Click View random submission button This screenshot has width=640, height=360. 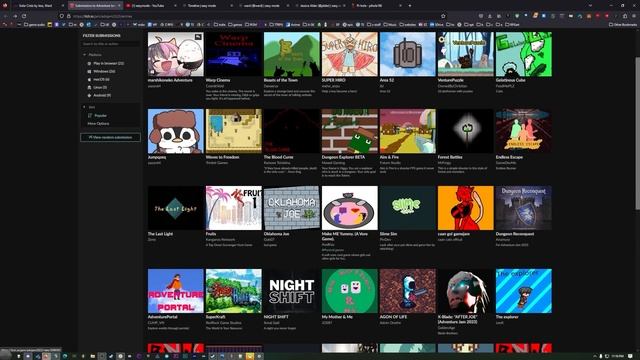(111, 137)
